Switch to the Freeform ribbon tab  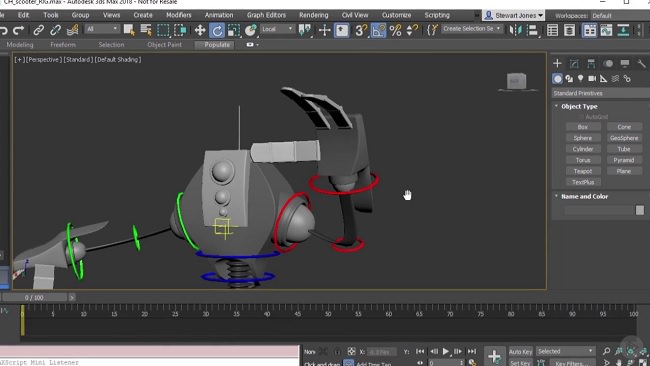click(63, 45)
